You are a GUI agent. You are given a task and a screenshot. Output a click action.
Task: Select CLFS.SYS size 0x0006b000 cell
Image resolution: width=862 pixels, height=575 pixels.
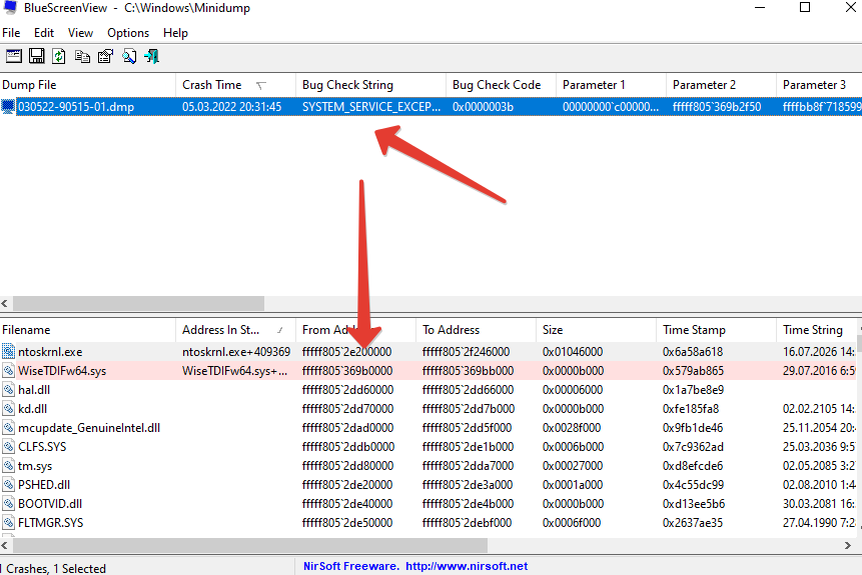(573, 446)
